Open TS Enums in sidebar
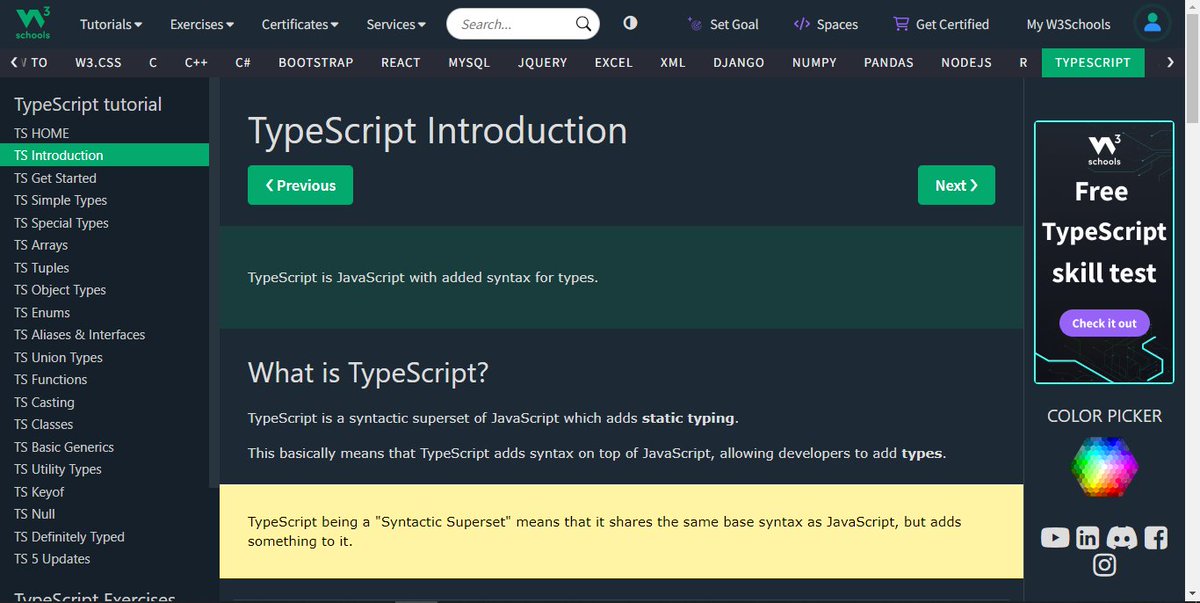The height and width of the screenshot is (603, 1200). pyautogui.click(x=104, y=313)
